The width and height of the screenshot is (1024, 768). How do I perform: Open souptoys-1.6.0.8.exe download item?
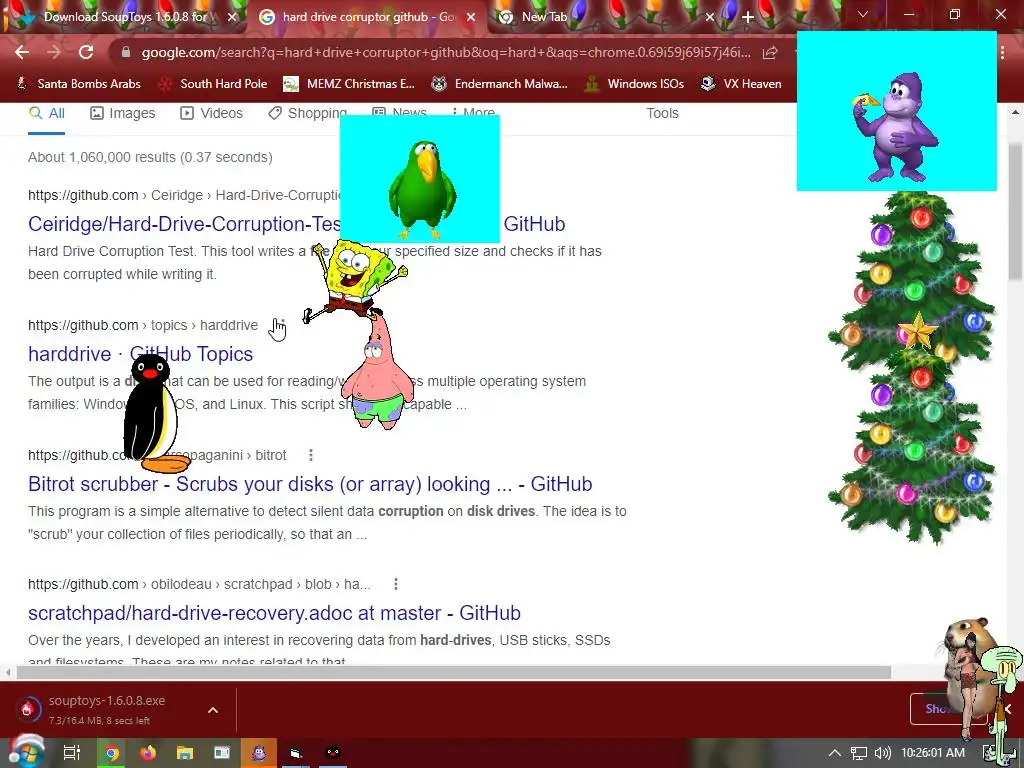click(108, 709)
